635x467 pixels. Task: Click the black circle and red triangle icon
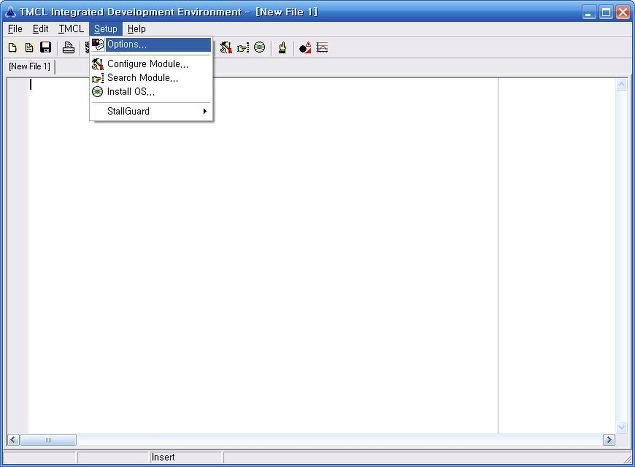(305, 48)
